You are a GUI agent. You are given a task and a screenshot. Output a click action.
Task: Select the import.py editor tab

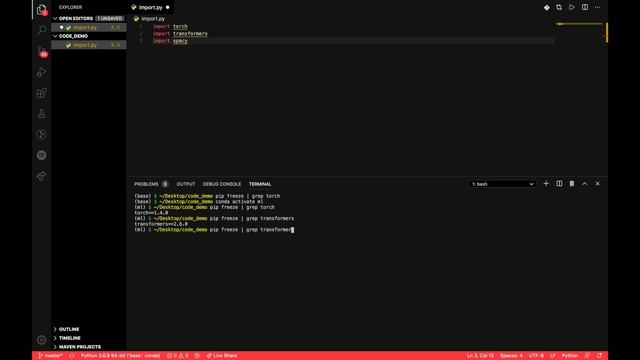pyautogui.click(x=150, y=7)
